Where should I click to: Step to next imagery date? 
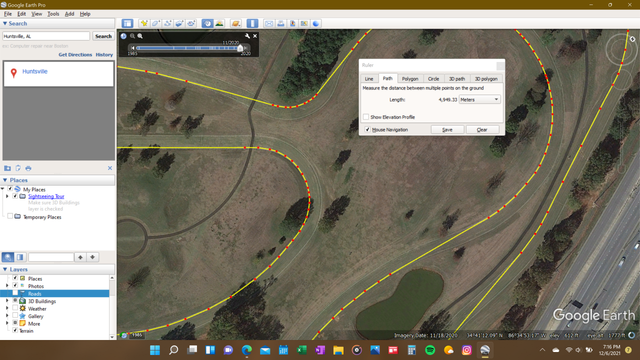click(246, 48)
